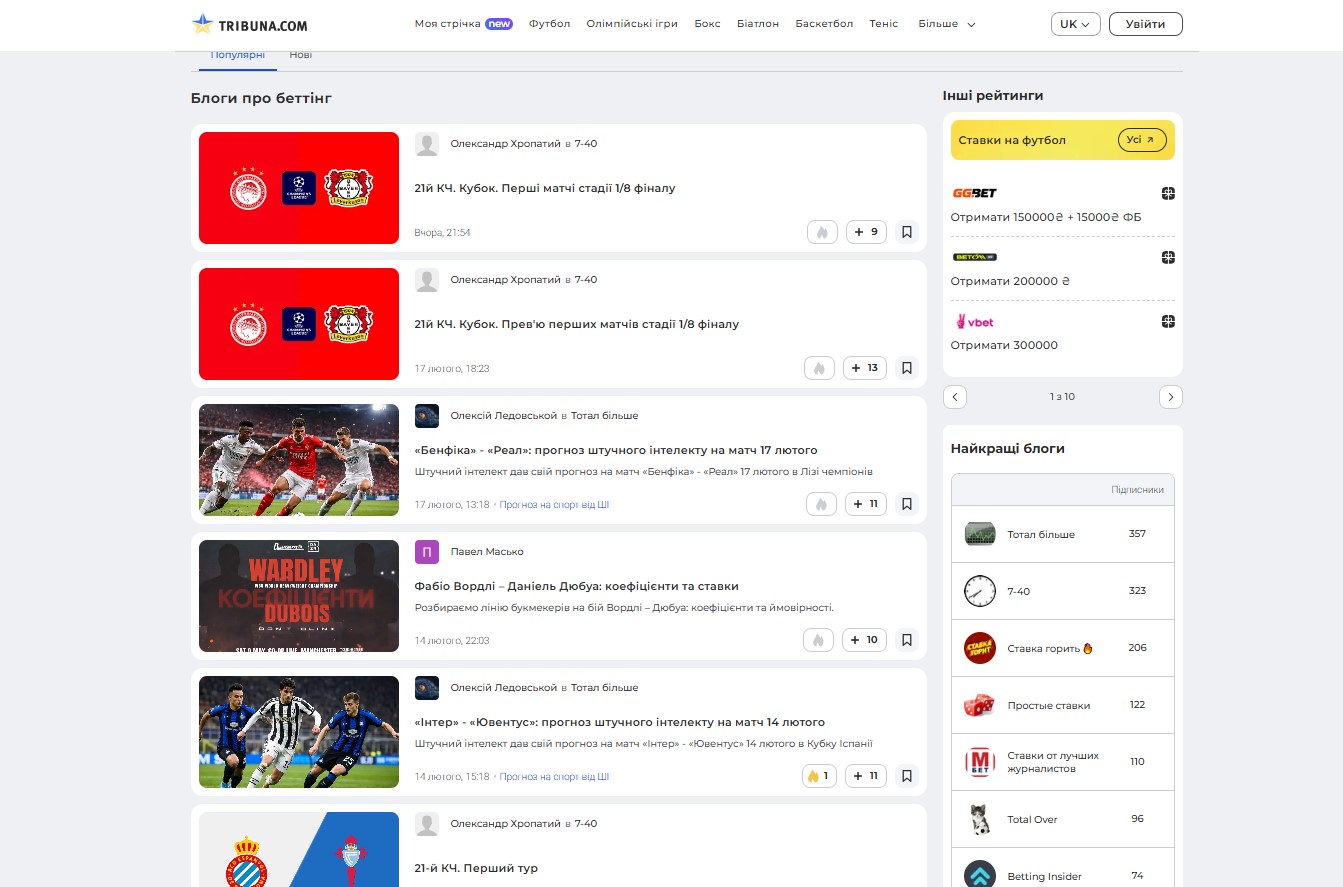Go to Бокс section
The height and width of the screenshot is (887, 1343).
point(707,24)
